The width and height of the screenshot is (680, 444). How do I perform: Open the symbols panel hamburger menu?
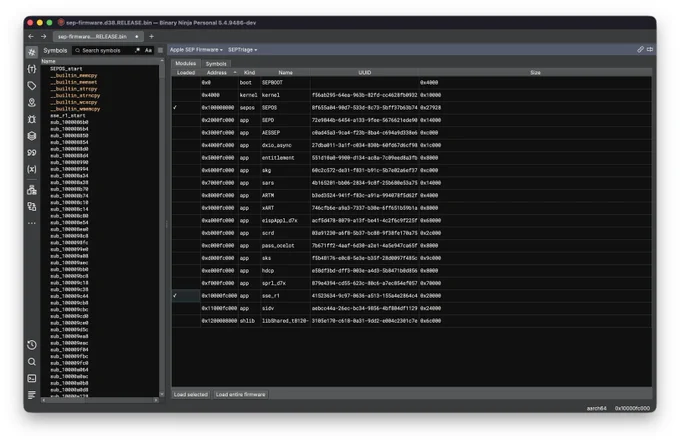pos(160,50)
